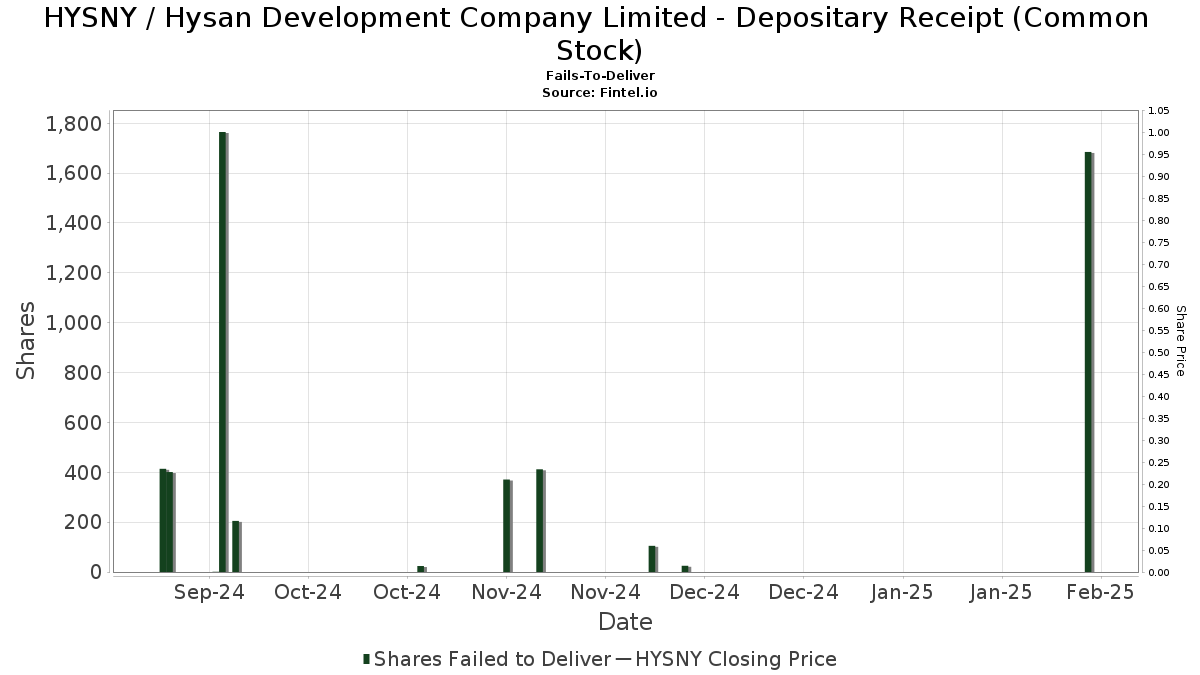
Task: Click the 1.00 share price tick label
Action: pyautogui.click(x=1159, y=133)
